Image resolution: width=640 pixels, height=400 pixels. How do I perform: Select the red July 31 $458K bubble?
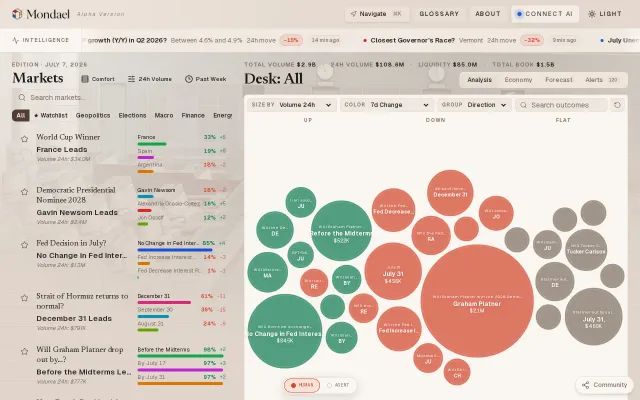[393, 271]
